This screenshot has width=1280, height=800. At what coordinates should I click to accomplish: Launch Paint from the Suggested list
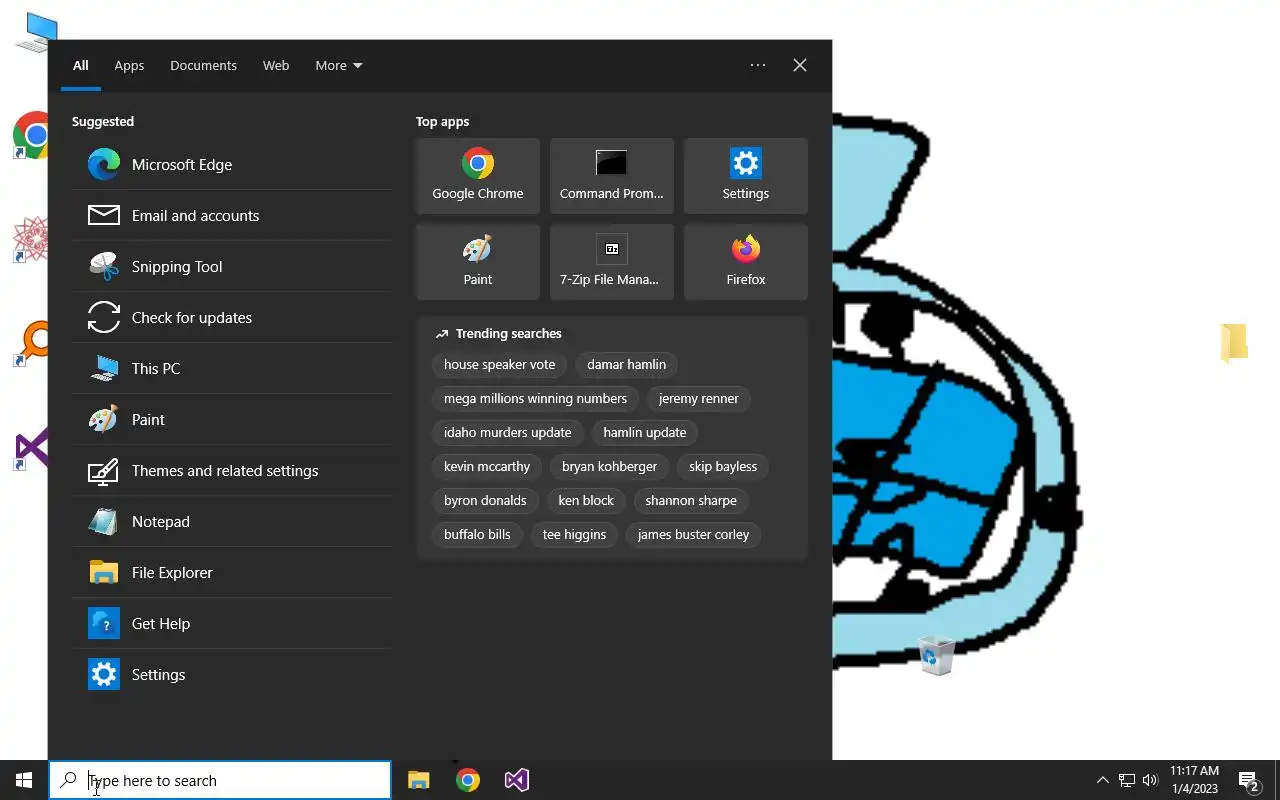231,420
